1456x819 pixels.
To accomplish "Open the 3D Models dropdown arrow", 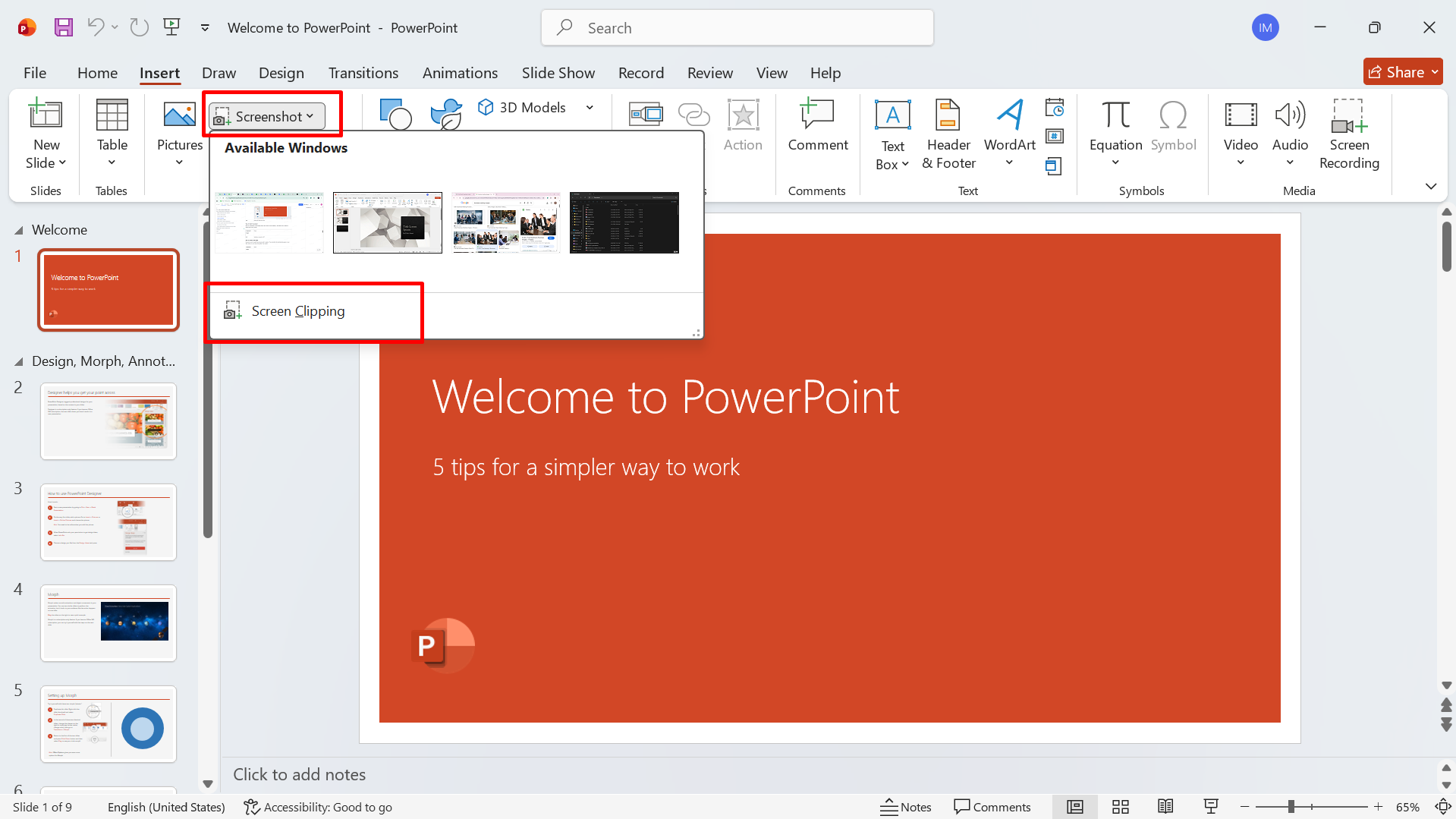I will pyautogui.click(x=590, y=108).
